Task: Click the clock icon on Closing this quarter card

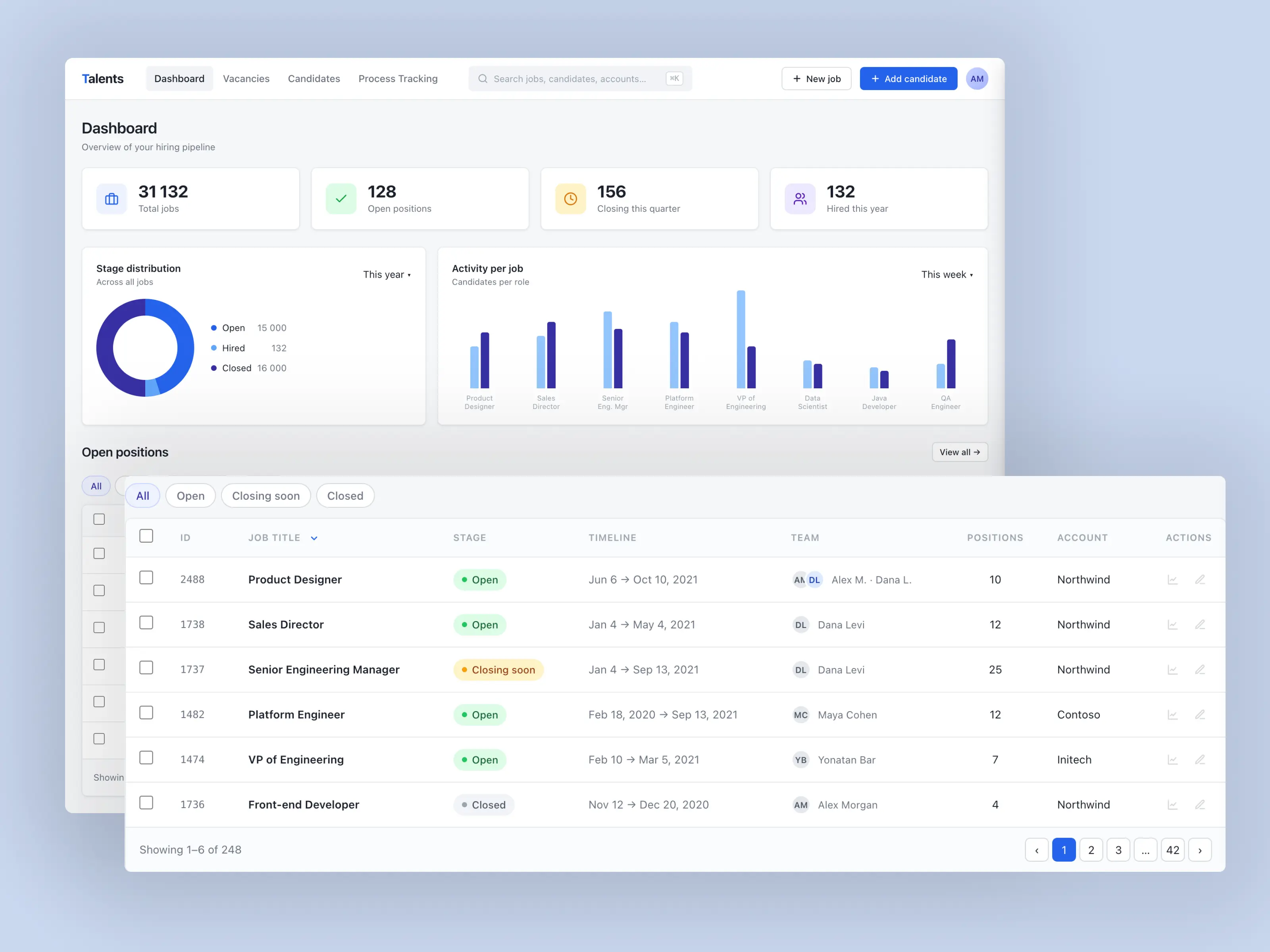Action: click(x=570, y=199)
